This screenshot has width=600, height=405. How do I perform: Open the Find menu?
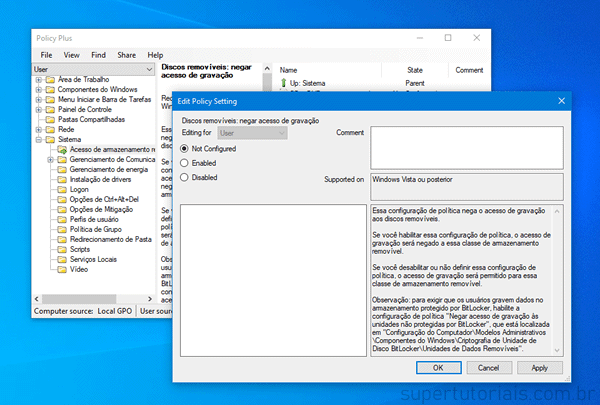click(98, 55)
